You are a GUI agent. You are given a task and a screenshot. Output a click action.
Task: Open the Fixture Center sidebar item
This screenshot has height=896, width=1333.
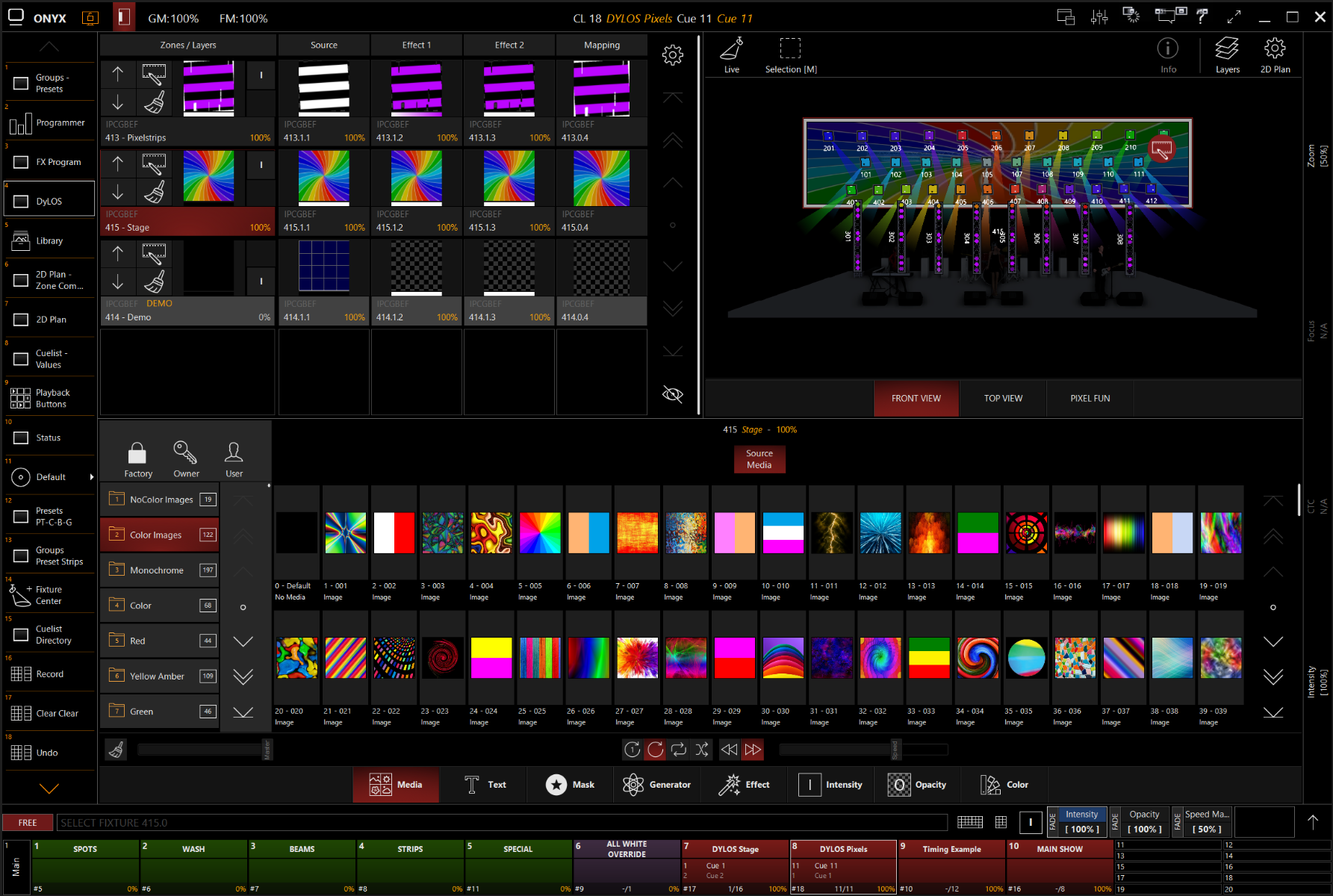coord(49,595)
